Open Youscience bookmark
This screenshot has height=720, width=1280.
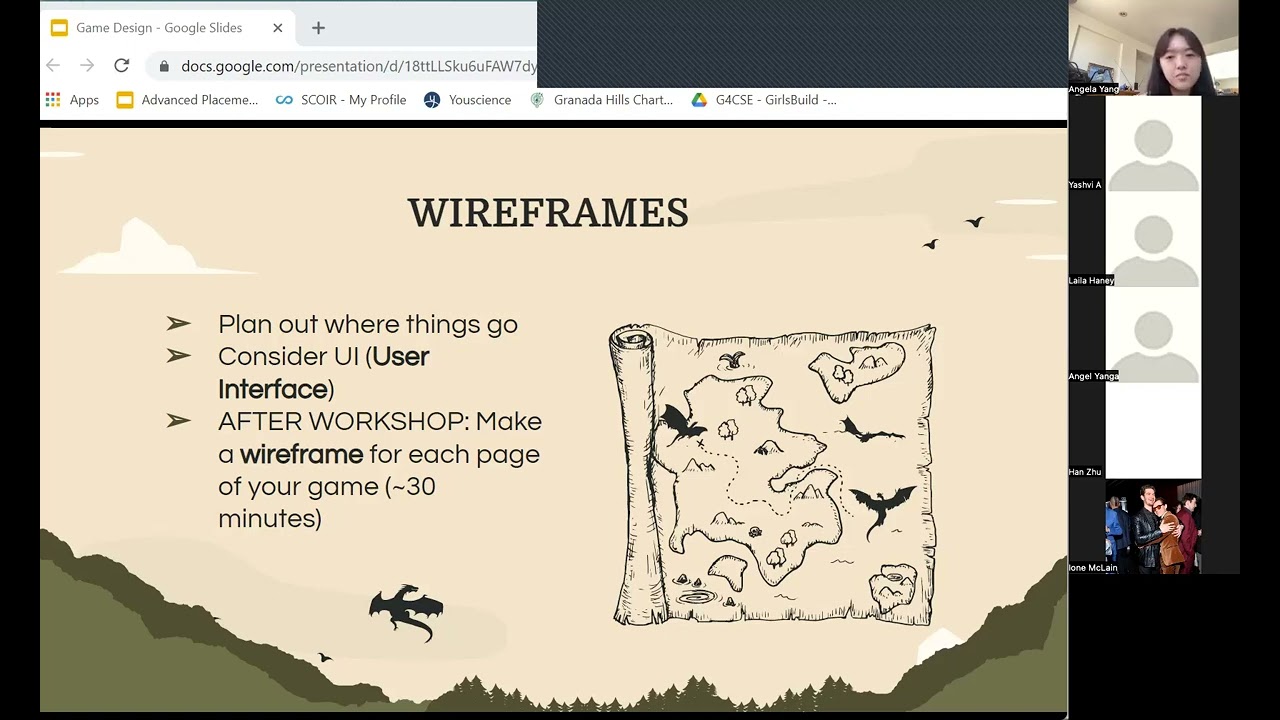click(x=468, y=100)
